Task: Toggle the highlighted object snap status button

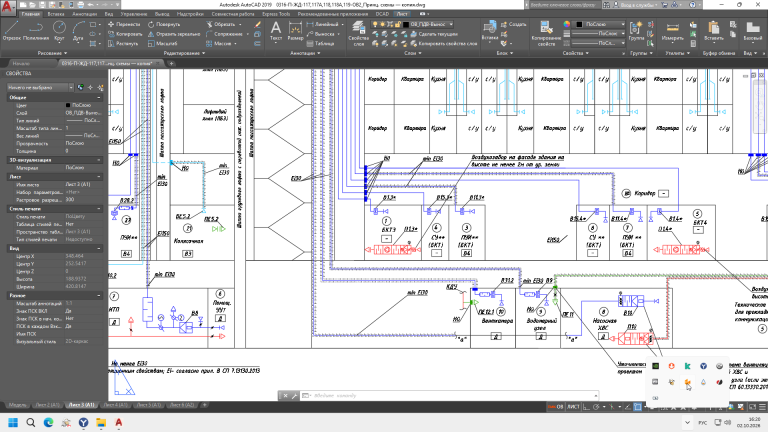Action: (x=637, y=407)
